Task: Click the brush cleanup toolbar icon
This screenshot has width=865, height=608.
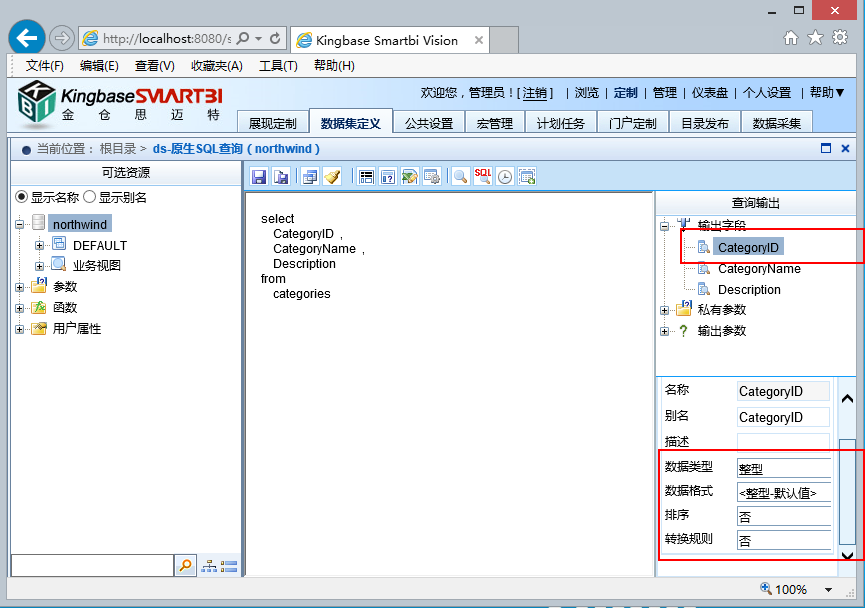Action: 332,177
